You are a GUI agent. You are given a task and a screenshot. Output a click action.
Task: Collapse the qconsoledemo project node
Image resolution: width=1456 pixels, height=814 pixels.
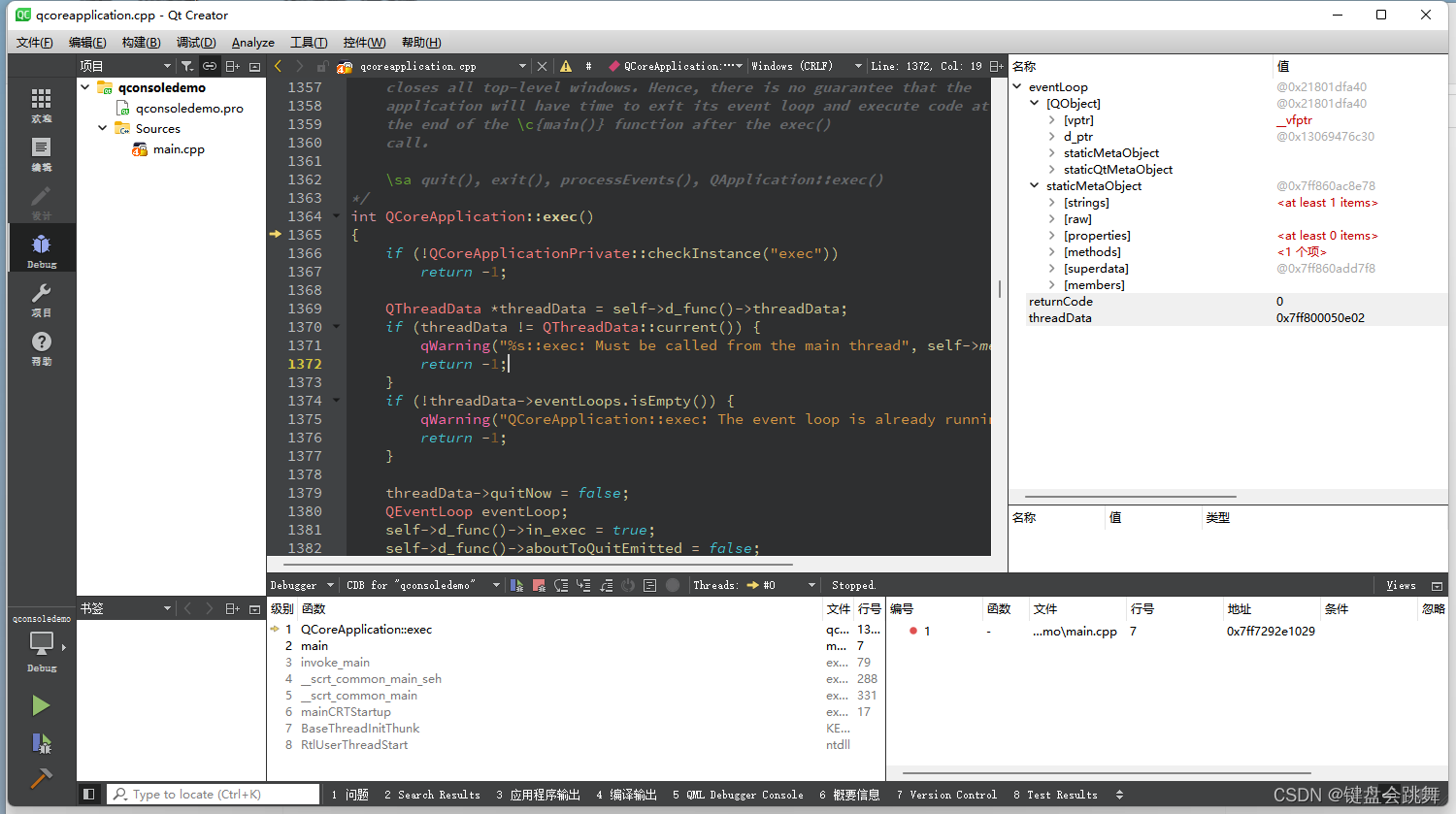click(85, 87)
